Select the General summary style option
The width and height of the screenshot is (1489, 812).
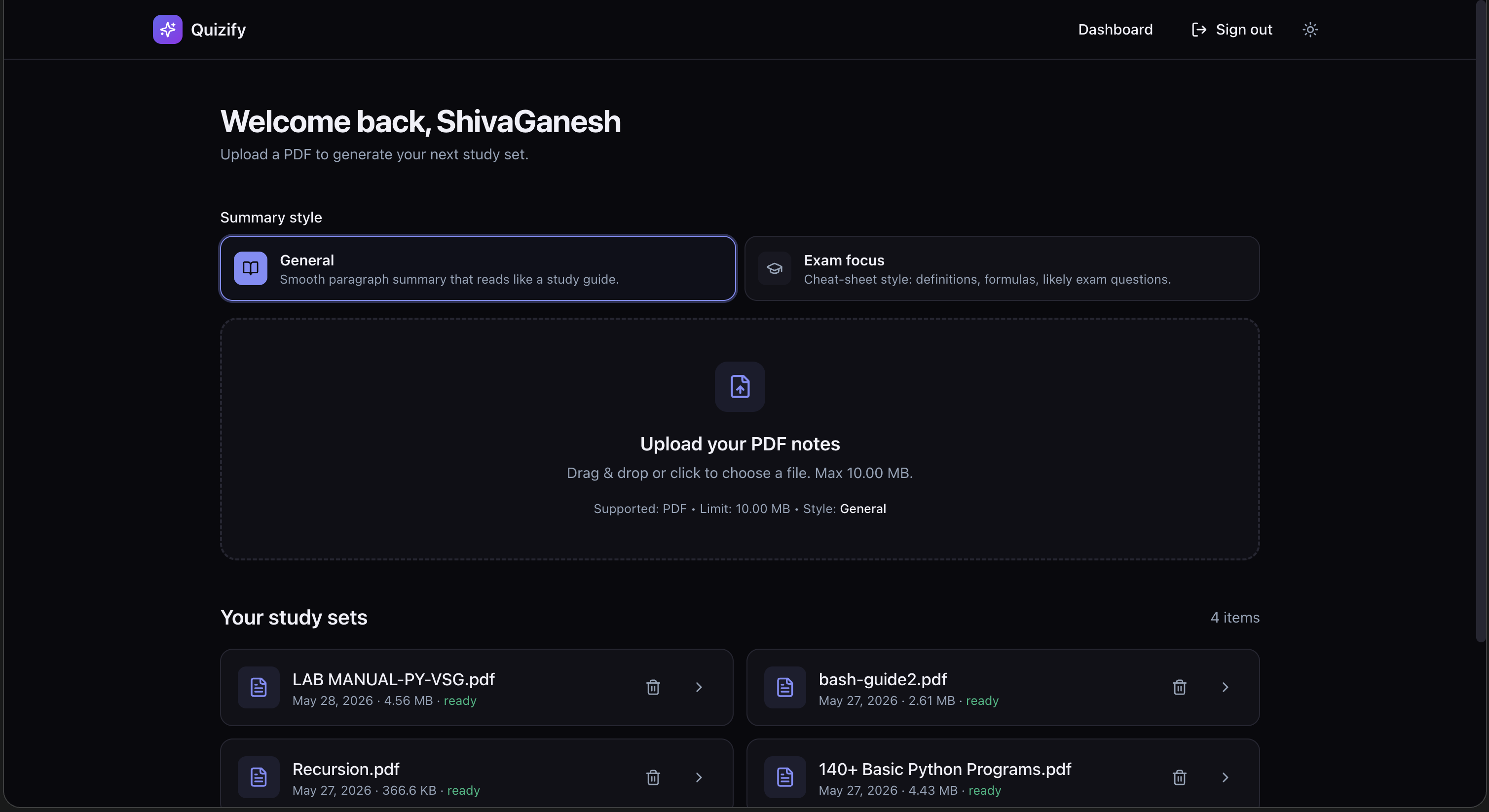pos(478,268)
